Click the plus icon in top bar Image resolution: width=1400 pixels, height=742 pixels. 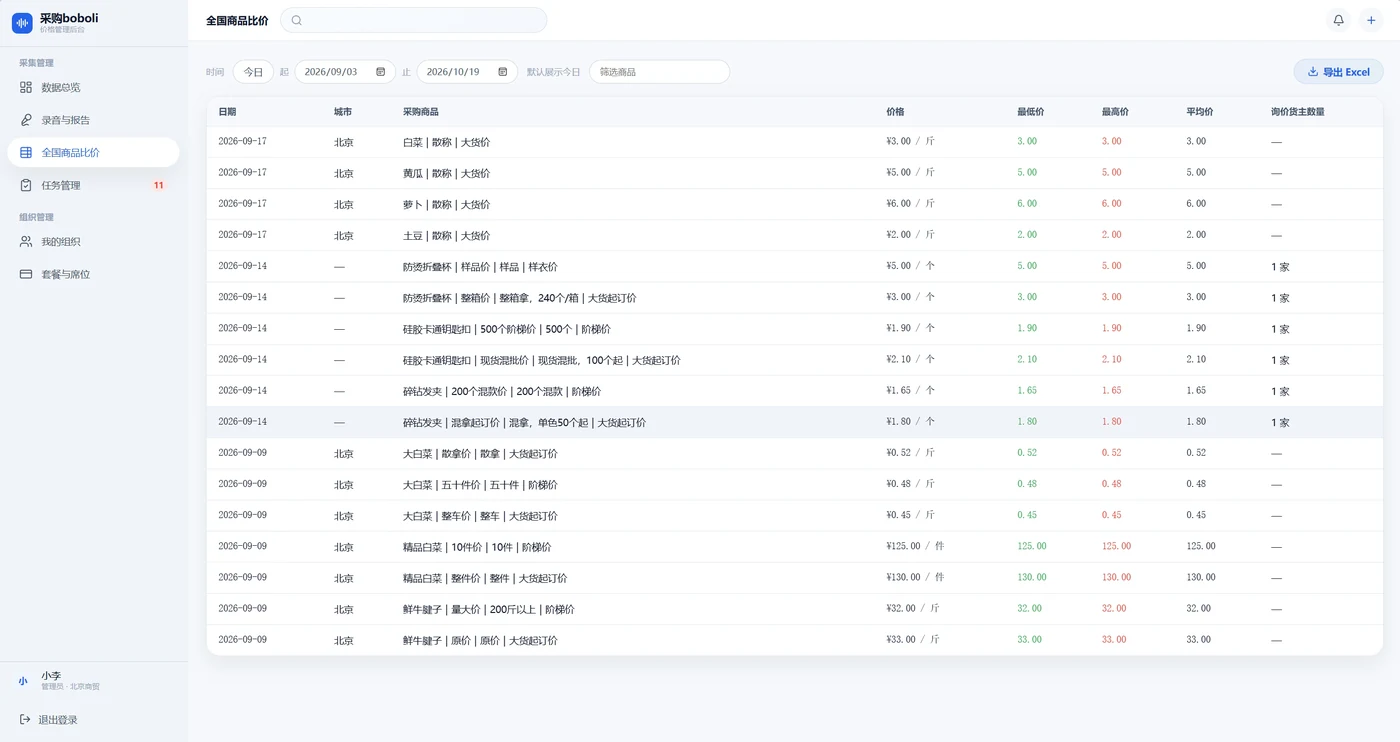(x=1371, y=20)
